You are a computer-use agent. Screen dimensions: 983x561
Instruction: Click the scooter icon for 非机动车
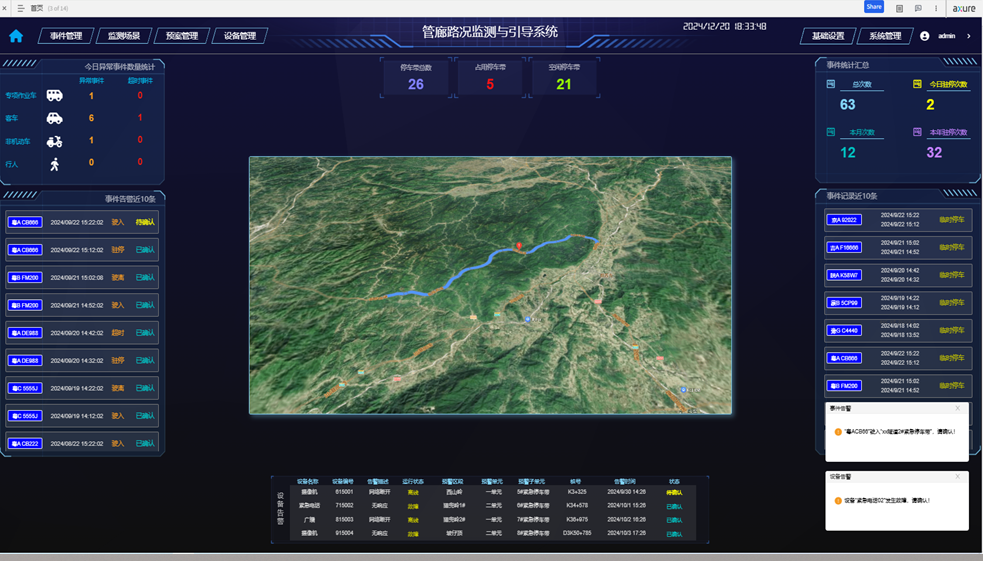(x=54, y=141)
